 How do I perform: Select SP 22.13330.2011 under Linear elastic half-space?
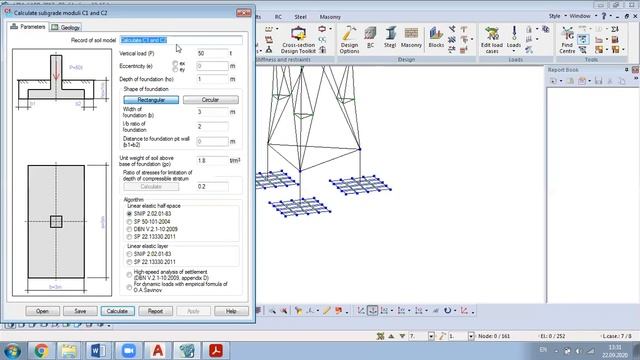[129, 237]
